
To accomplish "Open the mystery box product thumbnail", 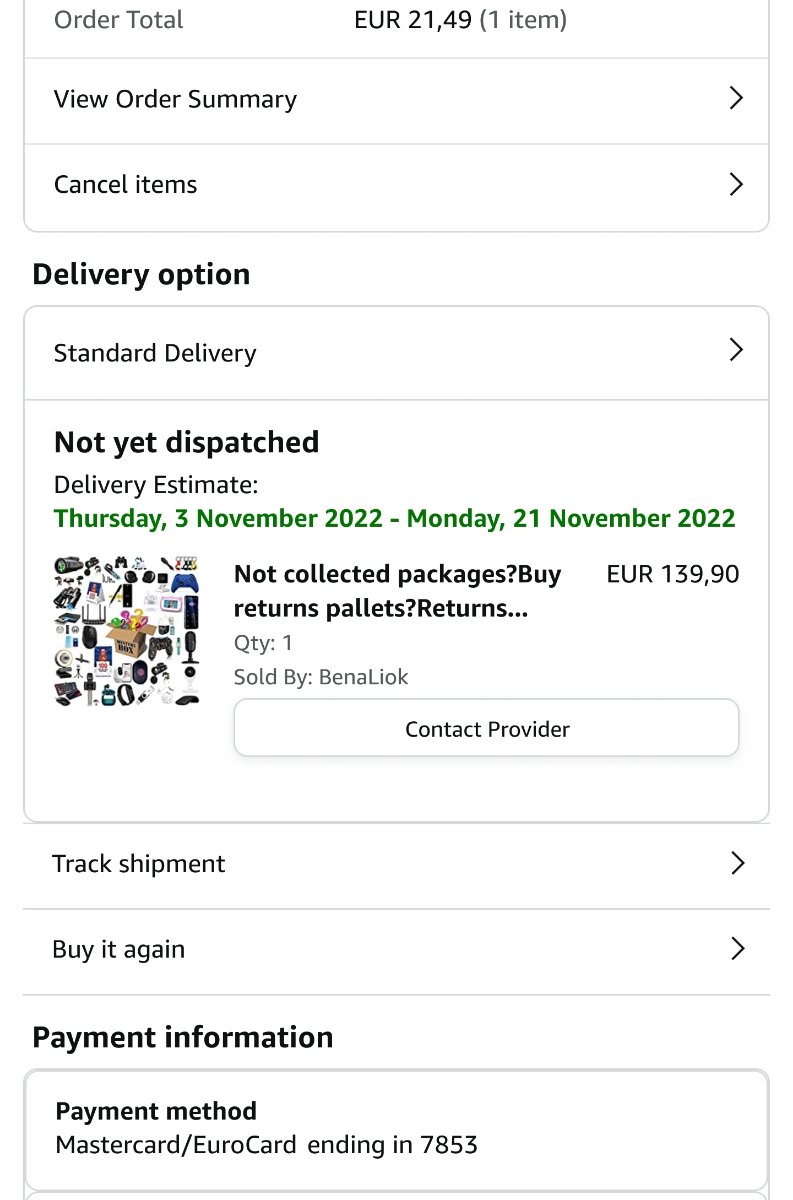I will point(126,629).
